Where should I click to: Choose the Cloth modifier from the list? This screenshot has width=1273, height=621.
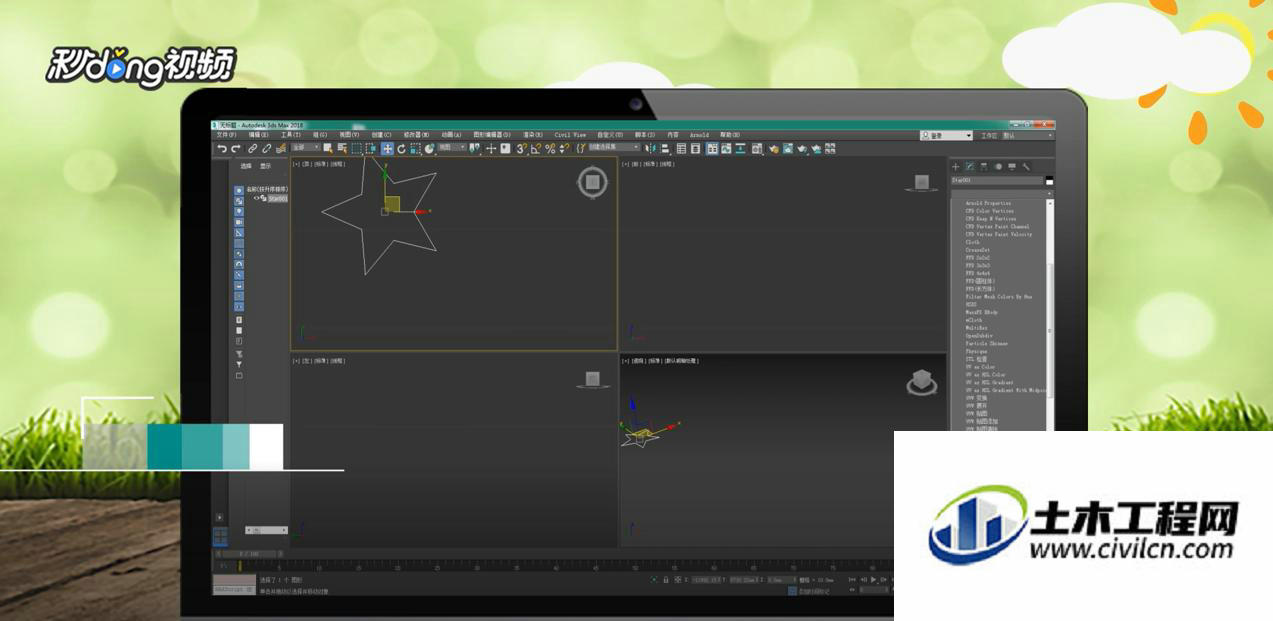(973, 242)
